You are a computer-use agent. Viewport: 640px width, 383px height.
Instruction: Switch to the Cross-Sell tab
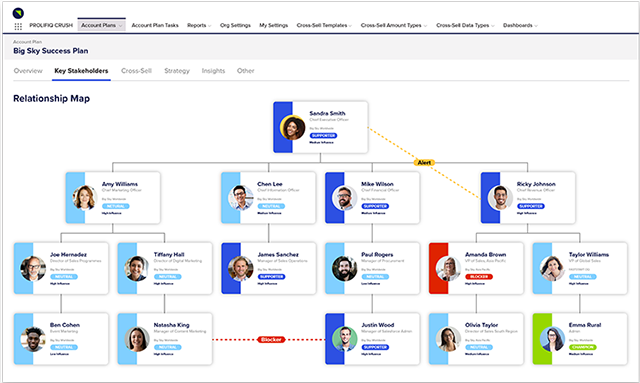136,71
